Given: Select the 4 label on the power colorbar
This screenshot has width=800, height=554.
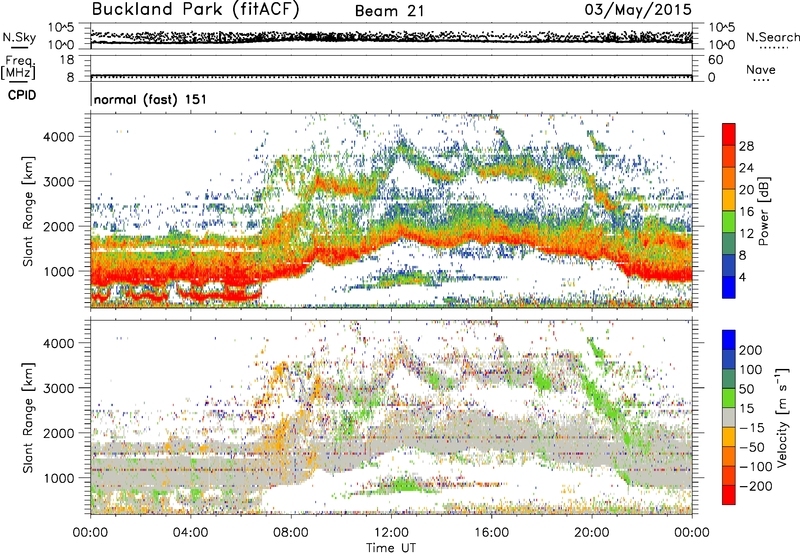Looking at the screenshot, I should click(742, 277).
